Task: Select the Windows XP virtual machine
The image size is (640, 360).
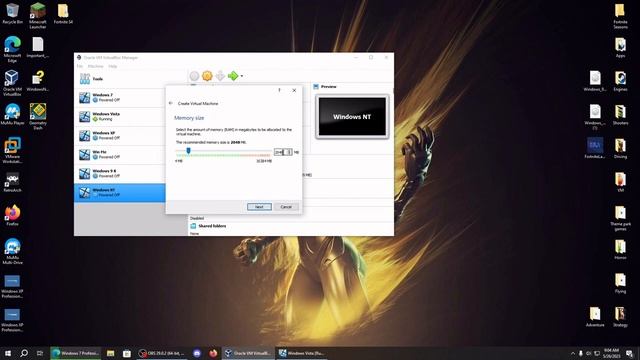Action: 120,136
